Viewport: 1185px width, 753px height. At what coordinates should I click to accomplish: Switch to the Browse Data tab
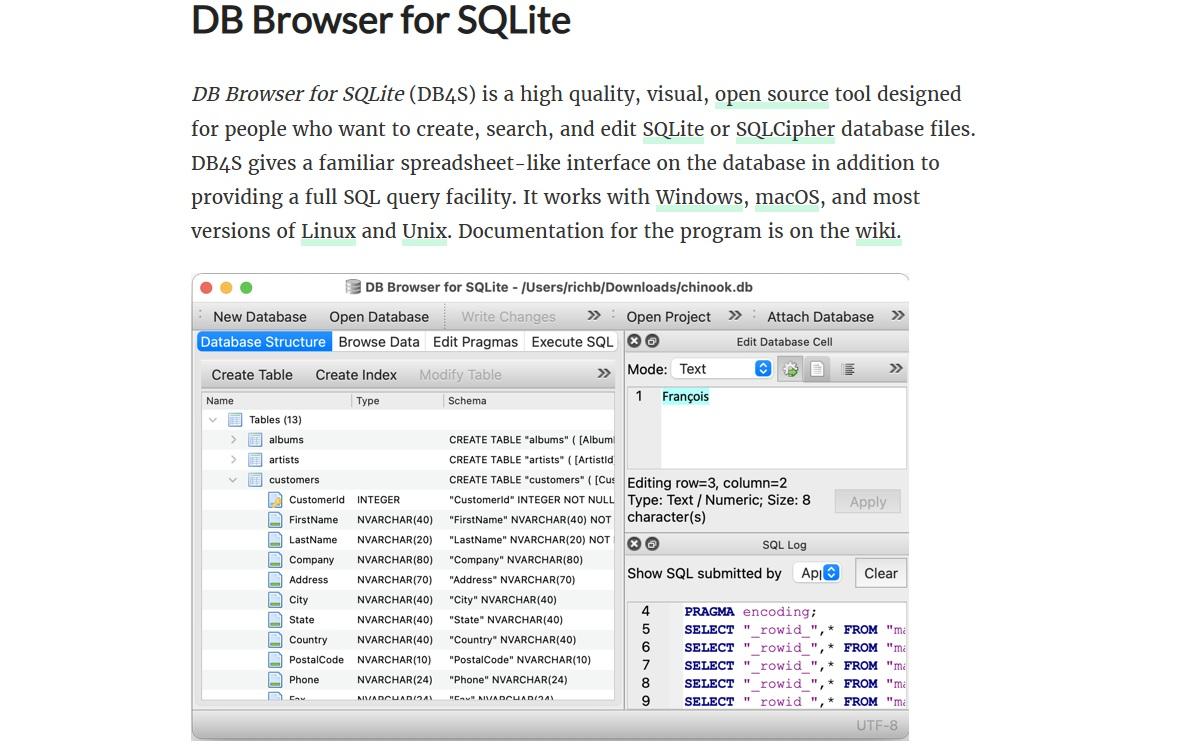pos(379,342)
